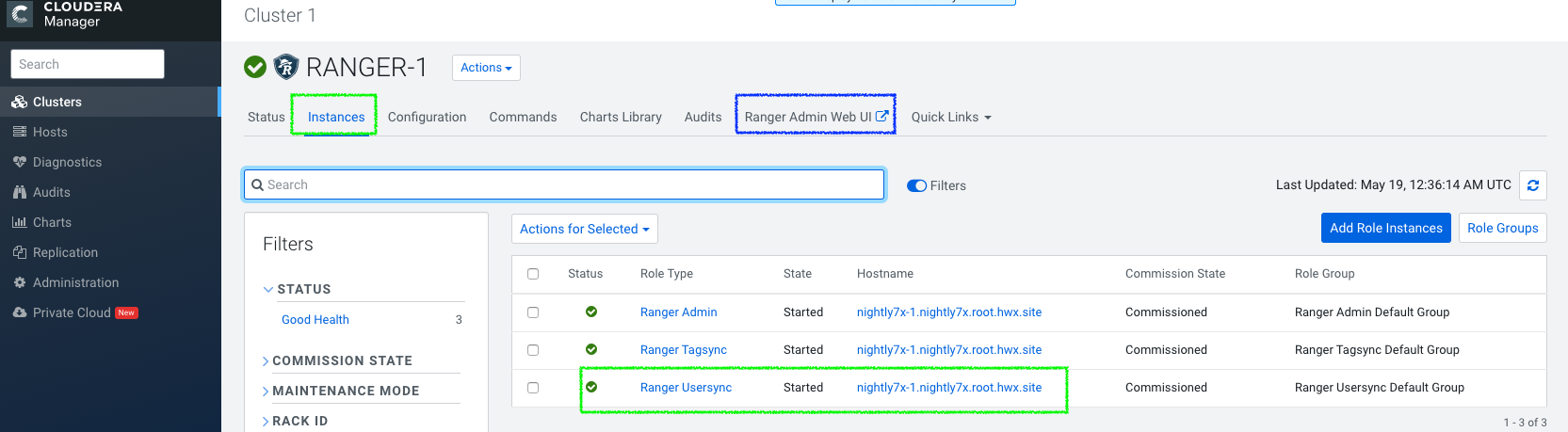Open Clusters in the sidebar
The image size is (1568, 432).
(x=57, y=102)
